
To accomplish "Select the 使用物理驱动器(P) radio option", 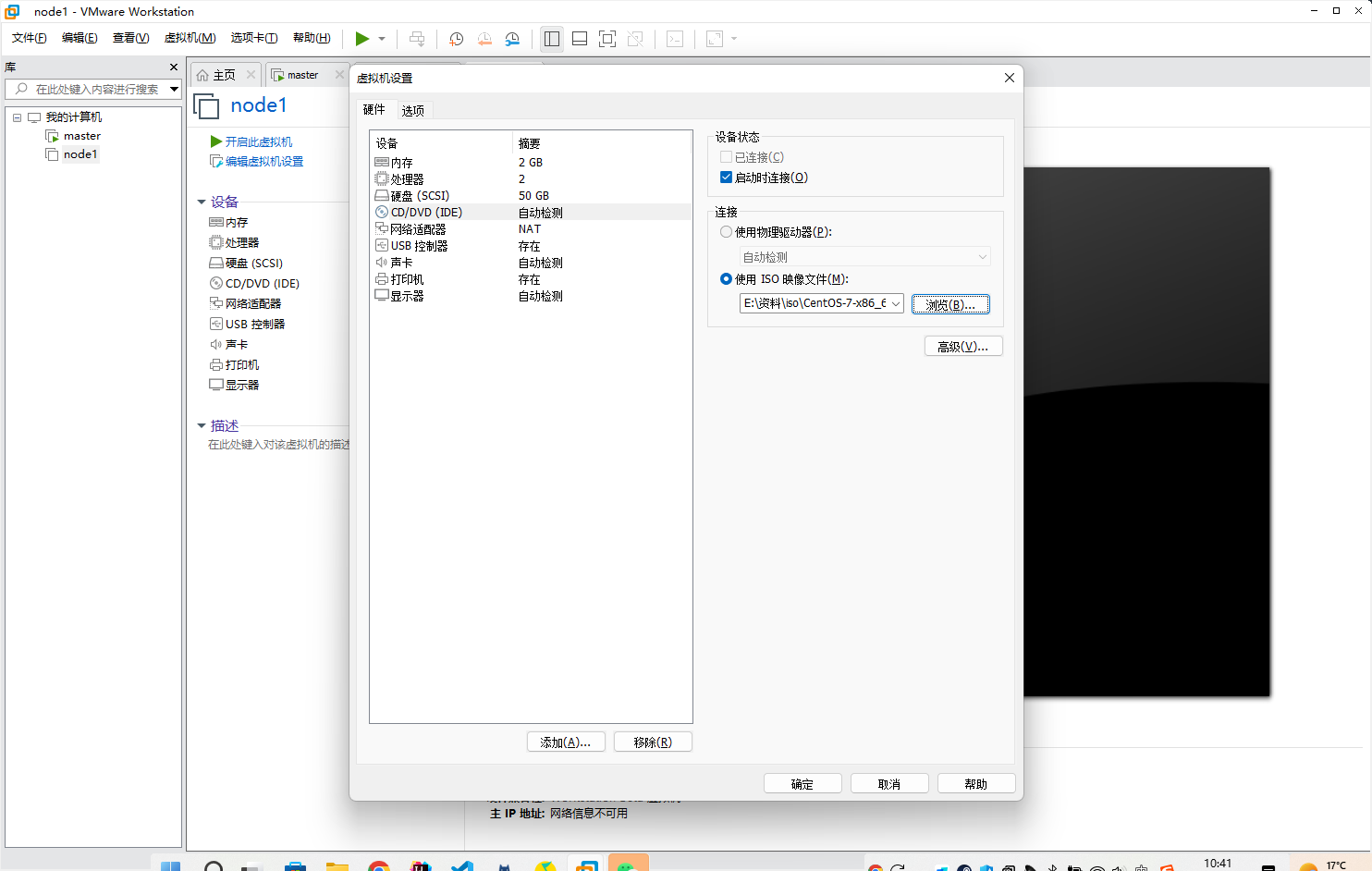I will pos(726,232).
